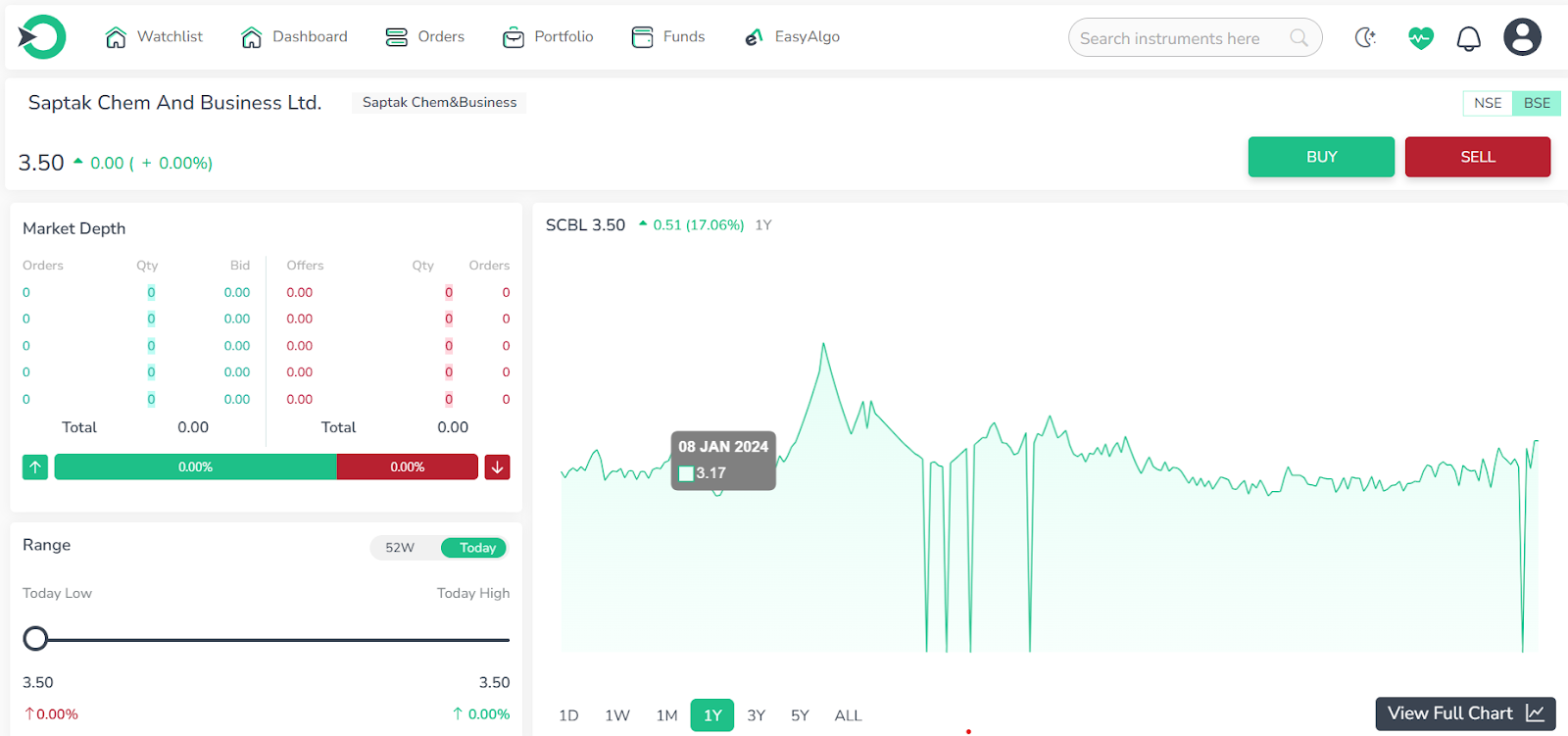Open the Orders section
This screenshot has width=1568, height=736.
tap(424, 37)
